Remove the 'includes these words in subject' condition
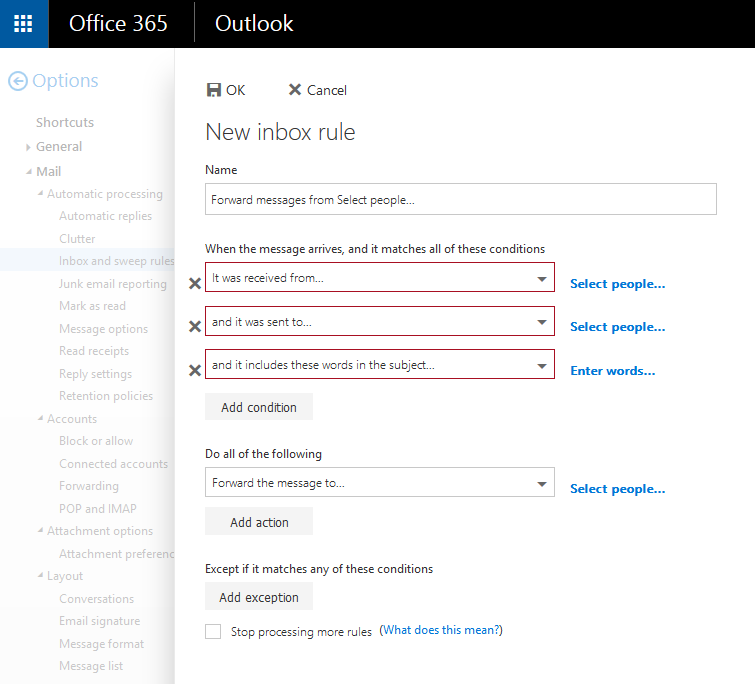This screenshot has height=684, width=755. 195,370
